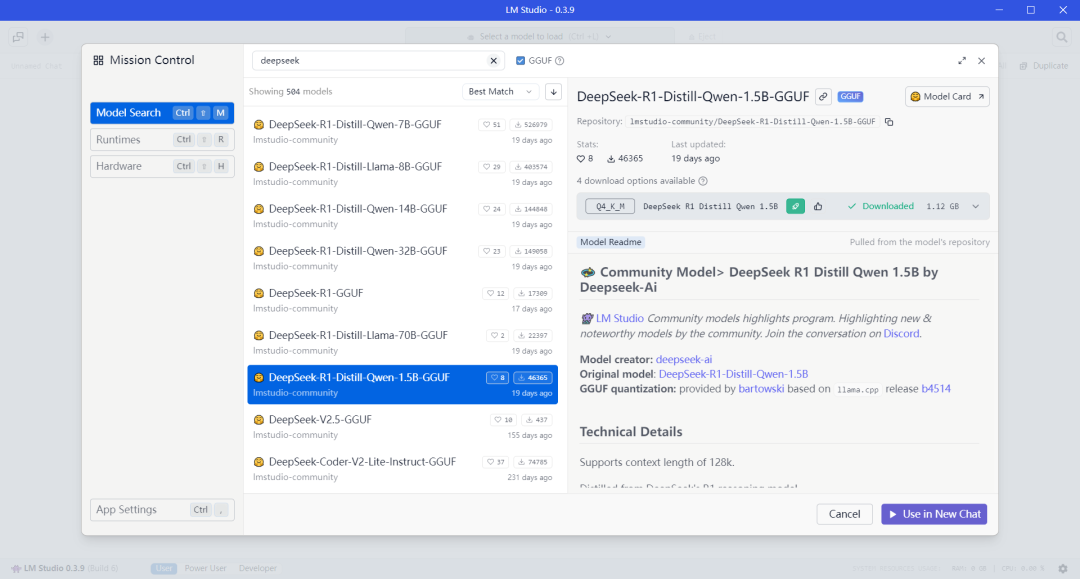
Task: Click the GGUF badge next to model title
Action: tap(851, 96)
